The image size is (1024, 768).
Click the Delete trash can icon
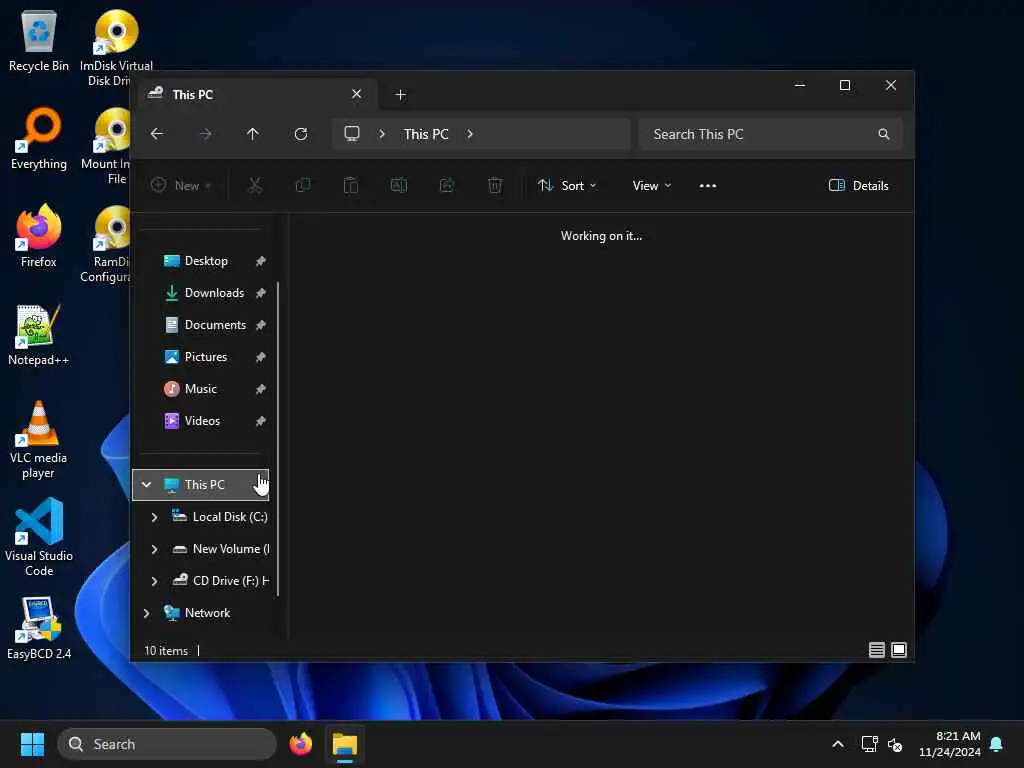[495, 185]
